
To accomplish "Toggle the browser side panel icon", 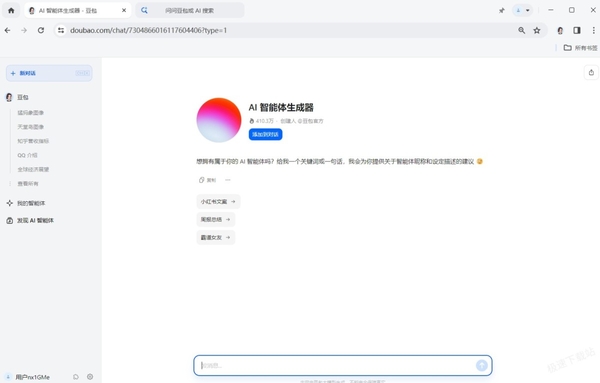I will [577, 30].
